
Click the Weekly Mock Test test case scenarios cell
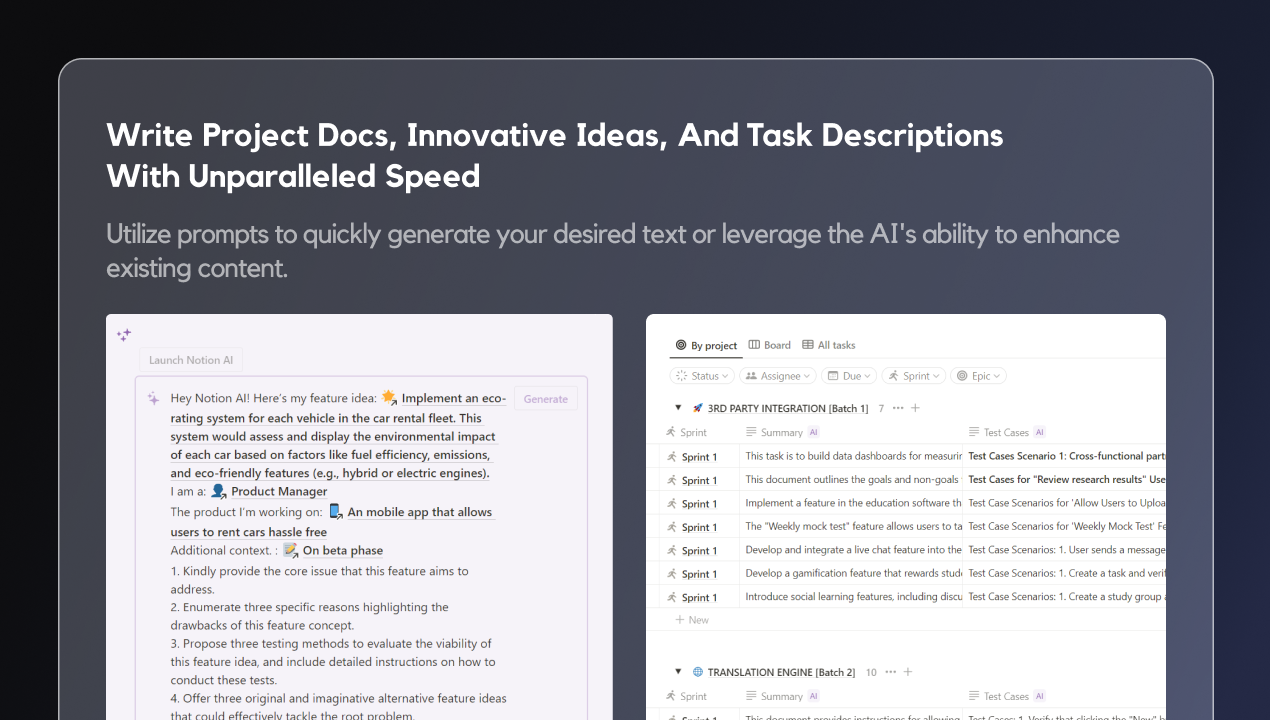pos(1064,526)
